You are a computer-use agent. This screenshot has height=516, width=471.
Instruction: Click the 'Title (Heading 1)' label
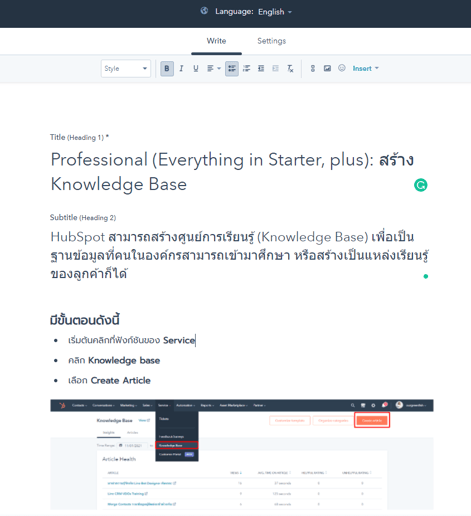79,137
